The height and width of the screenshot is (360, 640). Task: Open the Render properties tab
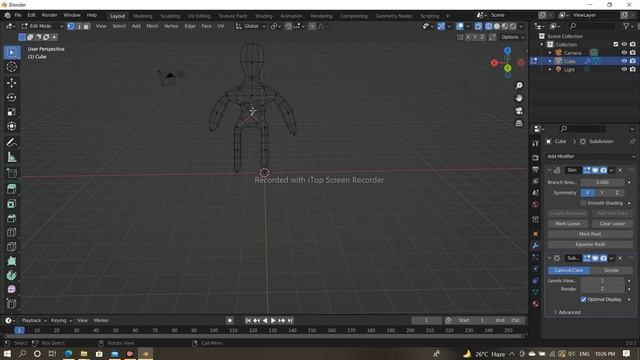(536, 158)
